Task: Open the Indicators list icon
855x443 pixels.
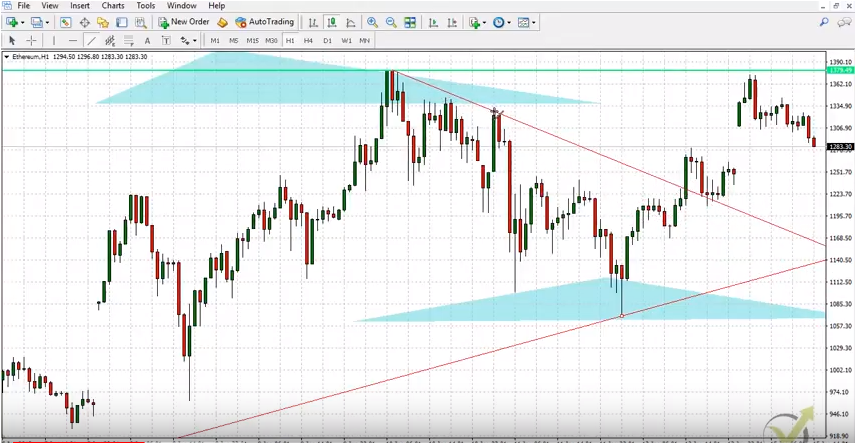Action: [x=474, y=22]
